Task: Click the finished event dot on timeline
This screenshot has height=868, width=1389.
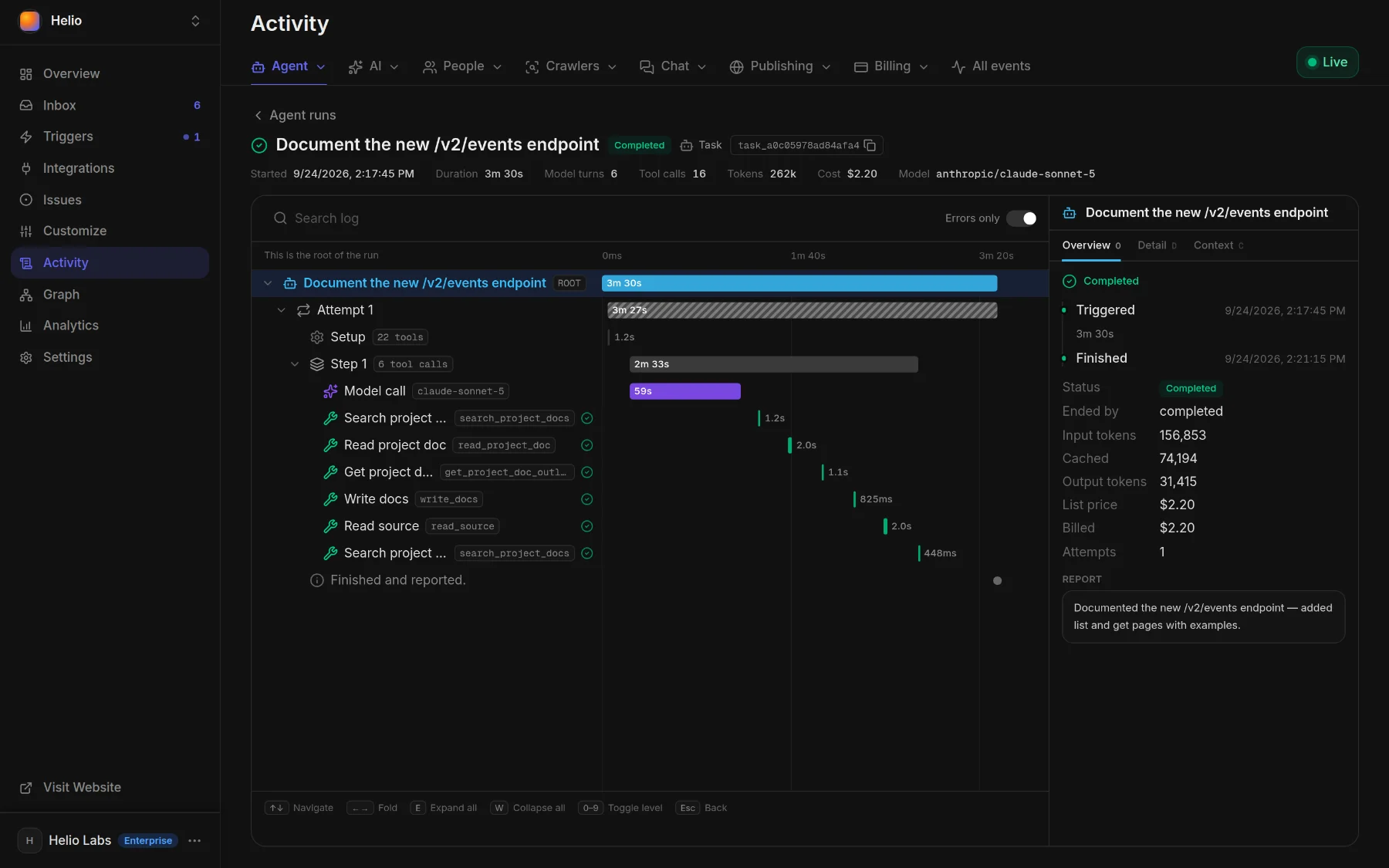Action: [997, 580]
